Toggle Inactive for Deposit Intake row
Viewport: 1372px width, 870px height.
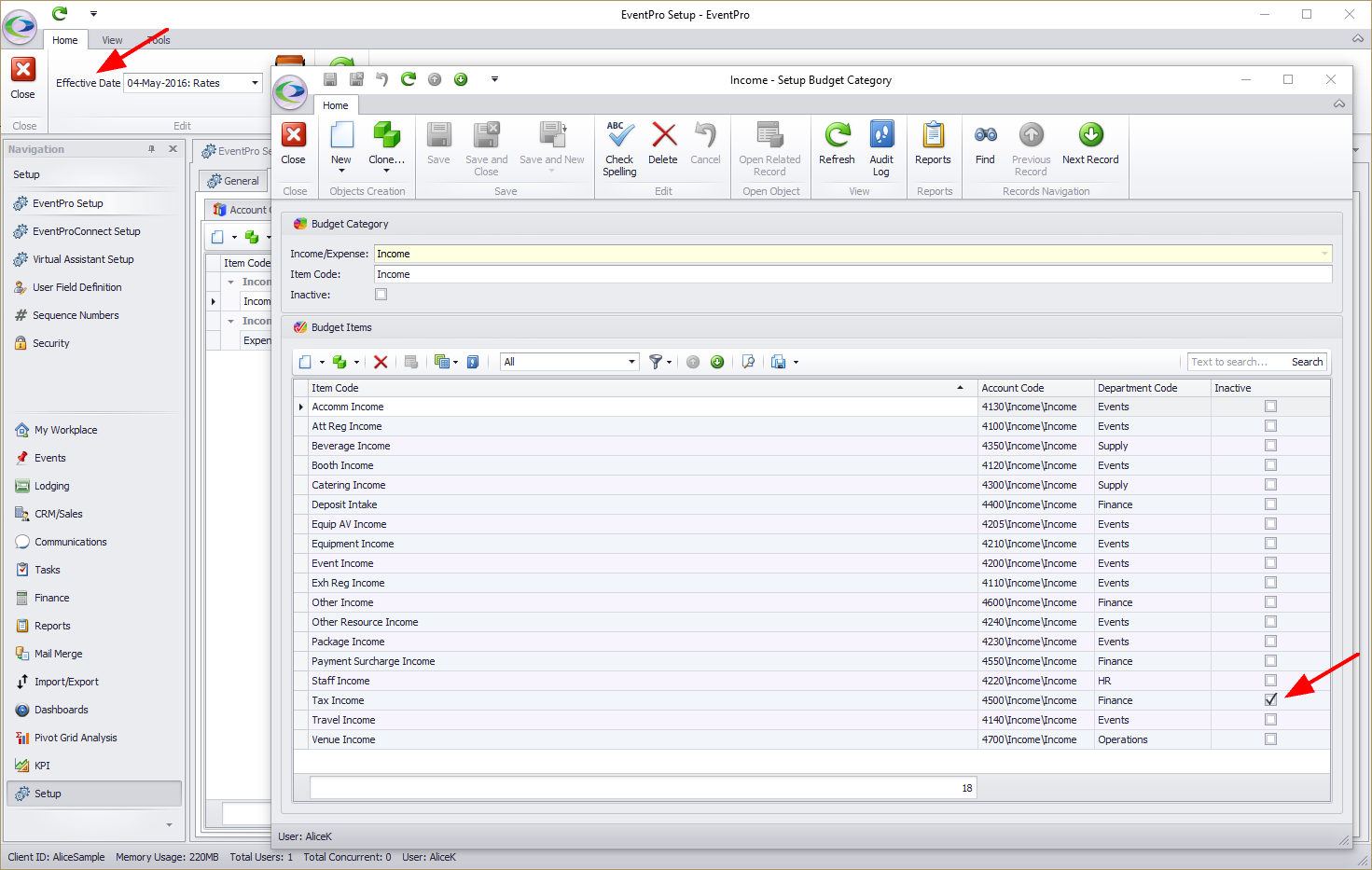coord(1270,504)
